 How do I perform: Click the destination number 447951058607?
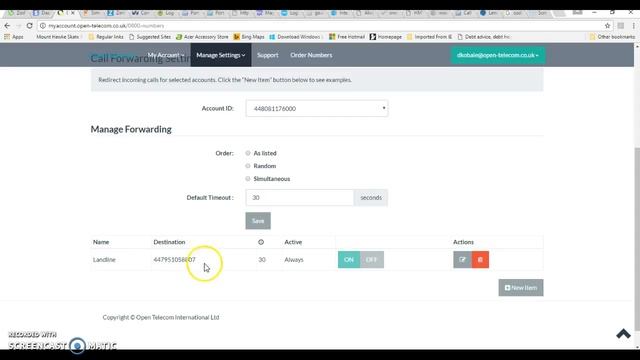pos(174,260)
